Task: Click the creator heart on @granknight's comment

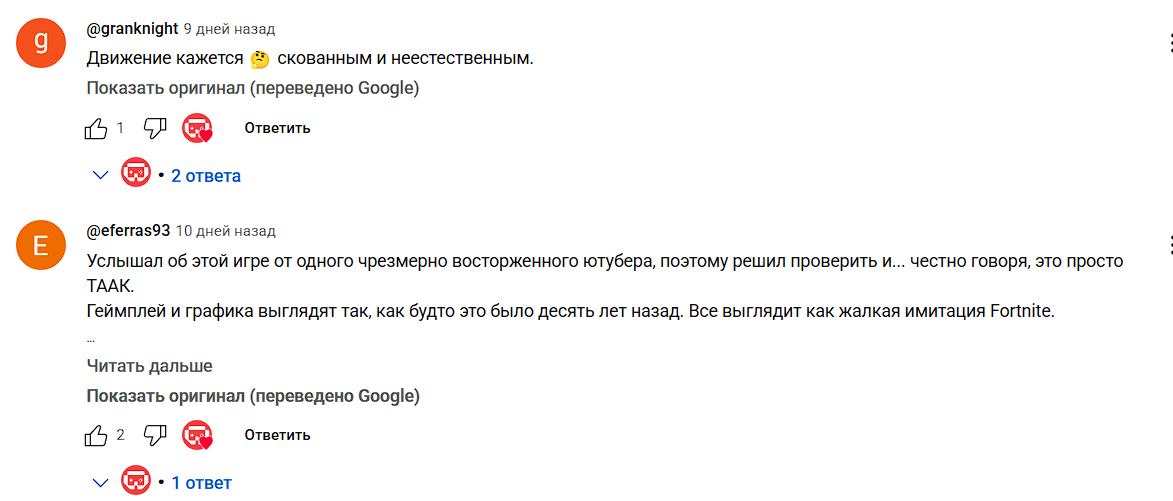Action: [x=197, y=129]
